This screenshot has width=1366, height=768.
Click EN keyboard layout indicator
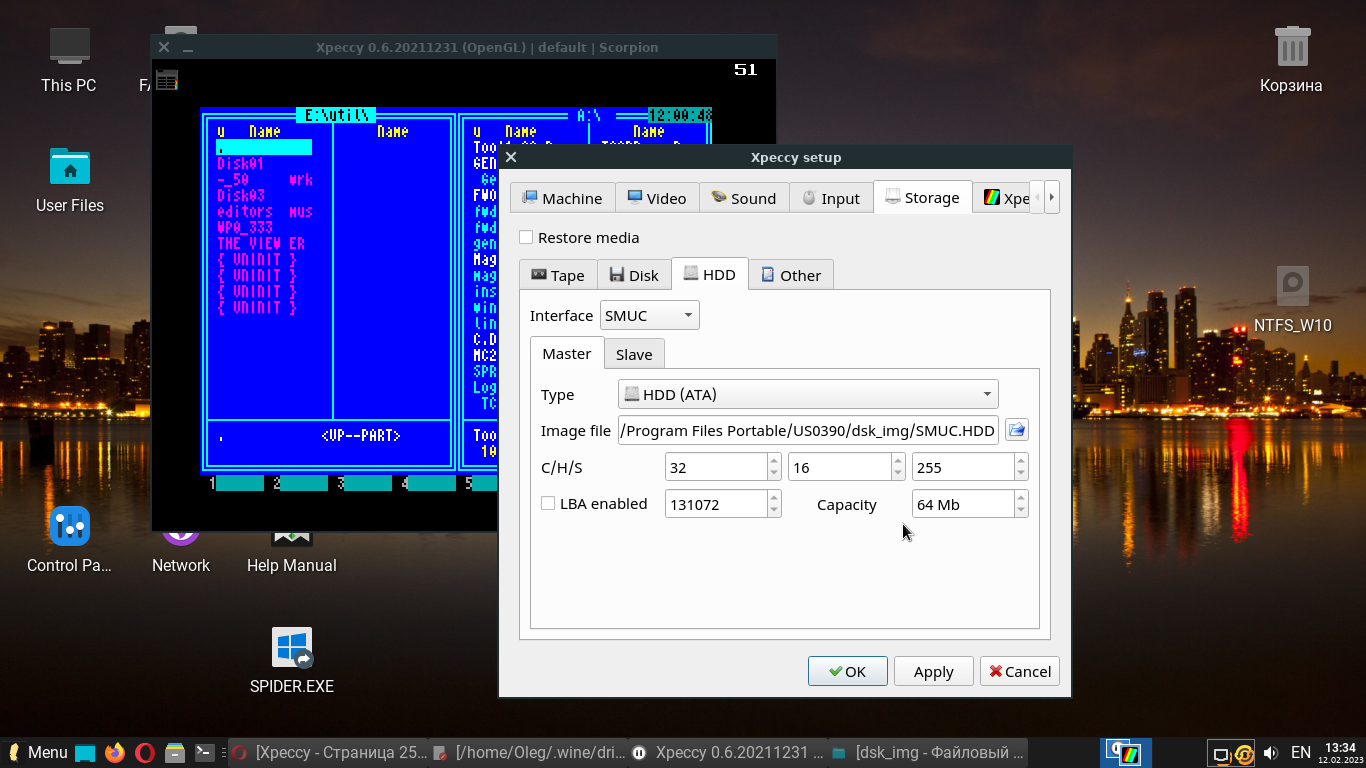1300,752
